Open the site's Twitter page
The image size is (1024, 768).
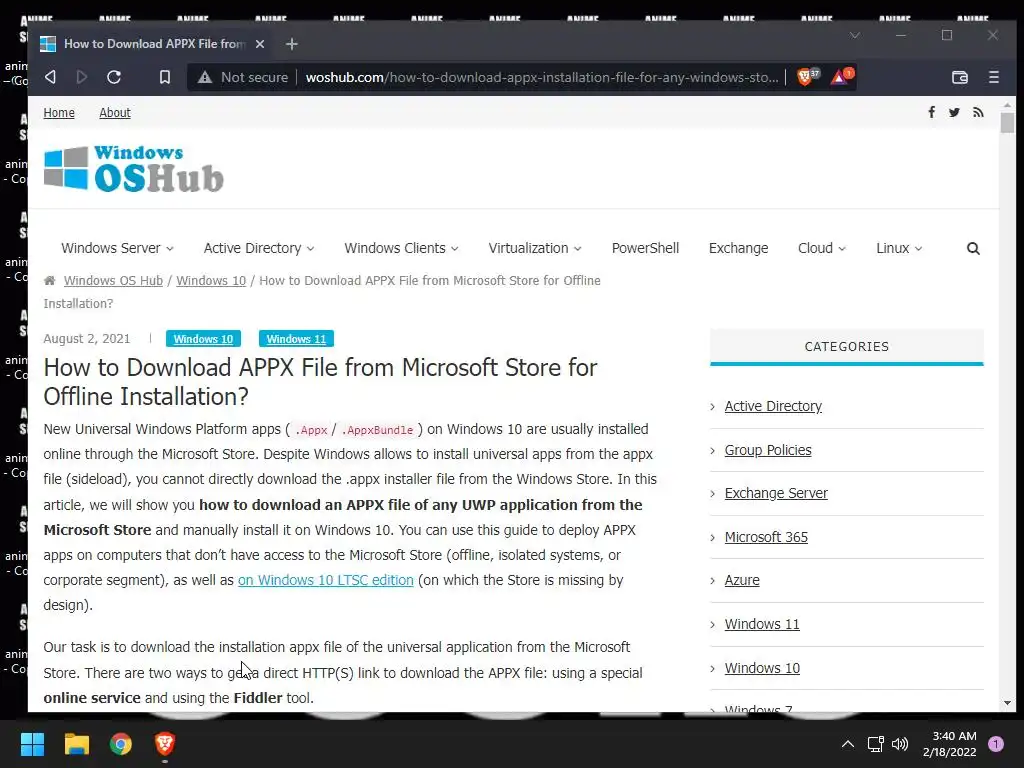[954, 112]
